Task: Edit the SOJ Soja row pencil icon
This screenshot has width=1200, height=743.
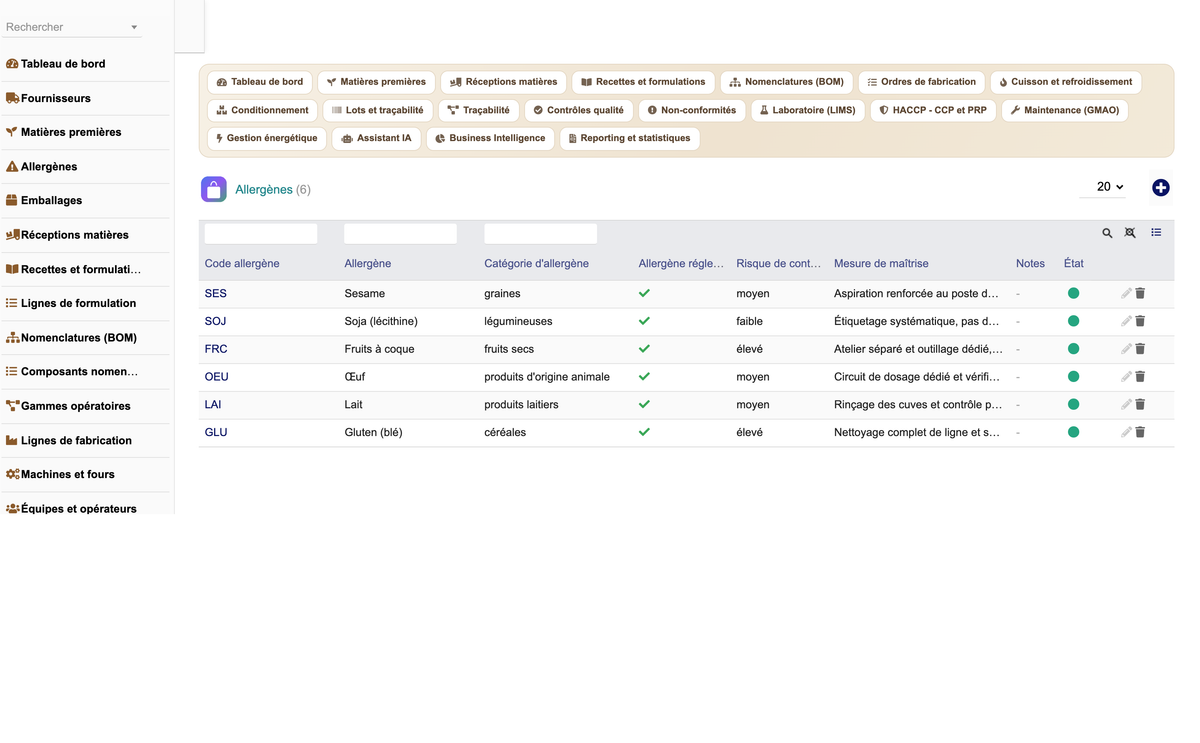Action: point(1126,321)
